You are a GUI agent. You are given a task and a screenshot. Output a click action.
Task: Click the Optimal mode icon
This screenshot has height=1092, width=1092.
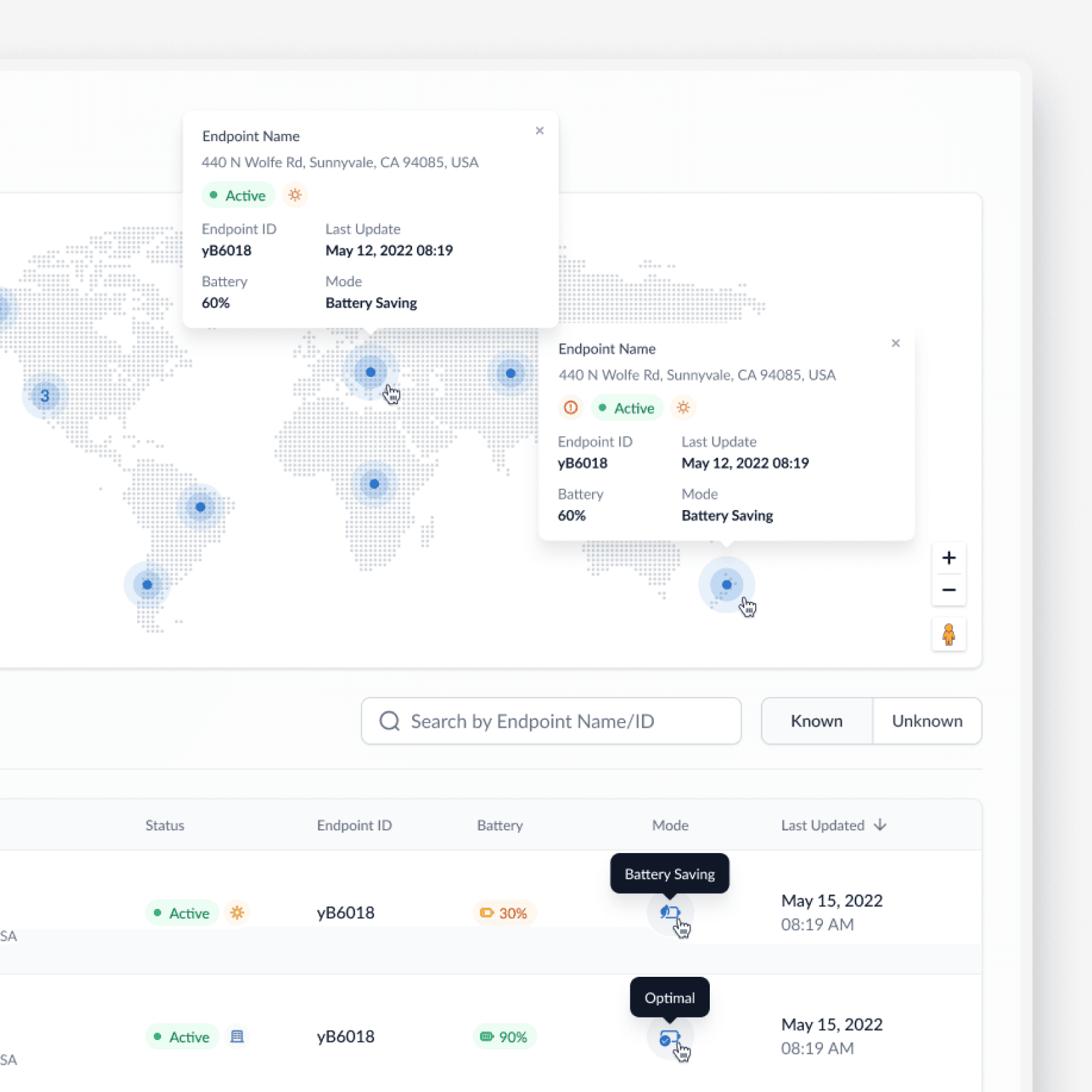click(x=670, y=1037)
